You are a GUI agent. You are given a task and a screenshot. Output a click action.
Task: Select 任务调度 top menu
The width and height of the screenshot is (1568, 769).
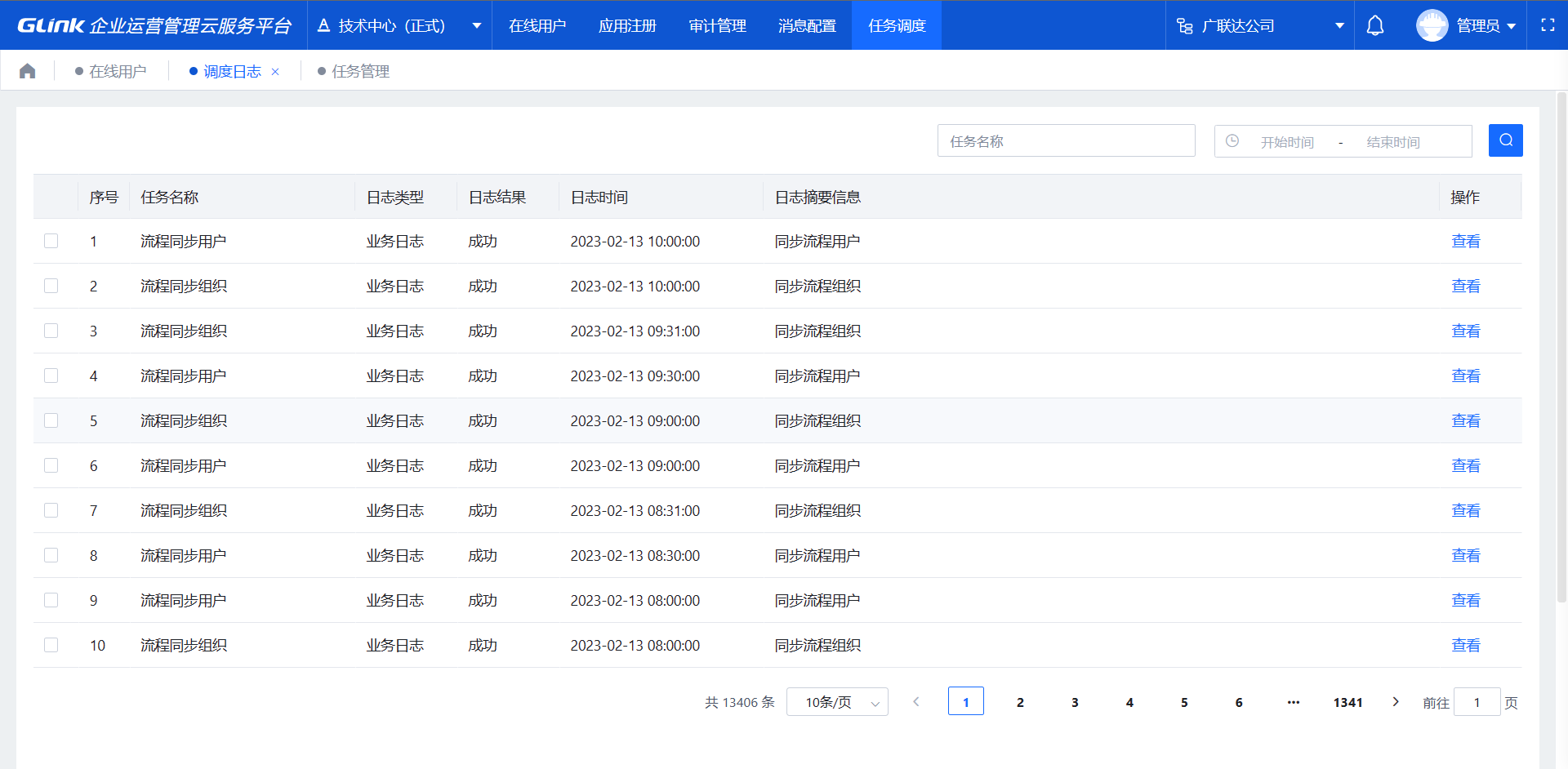(x=897, y=25)
